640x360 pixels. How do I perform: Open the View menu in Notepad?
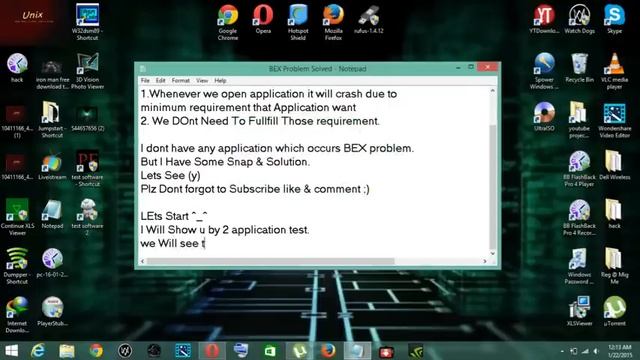pos(202,80)
